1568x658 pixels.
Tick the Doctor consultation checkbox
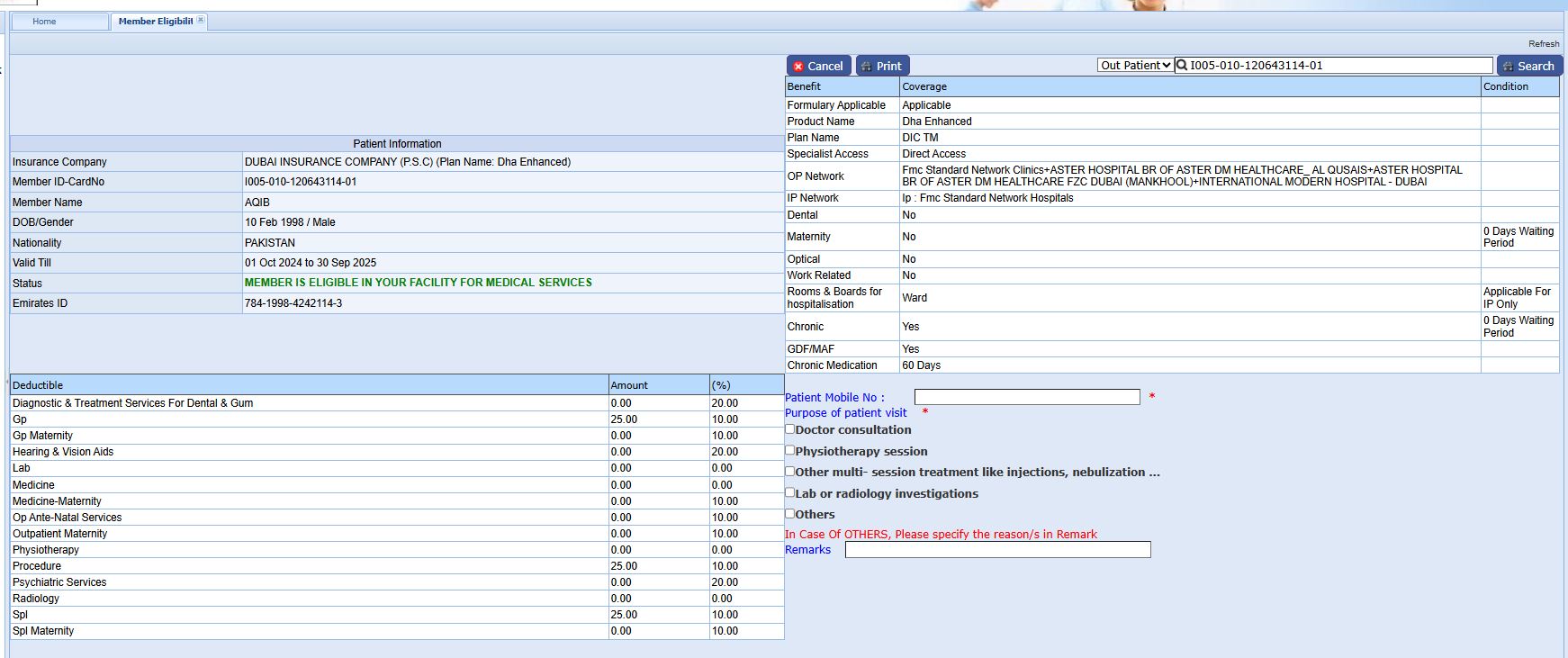tap(790, 429)
